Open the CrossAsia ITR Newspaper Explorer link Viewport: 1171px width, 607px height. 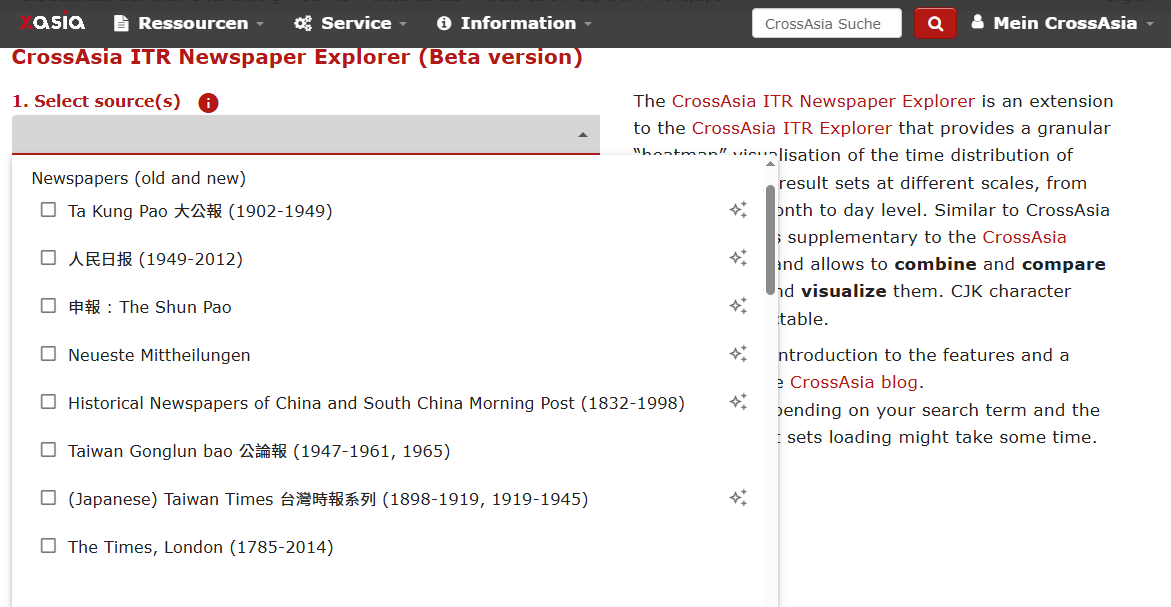pyautogui.click(x=823, y=101)
